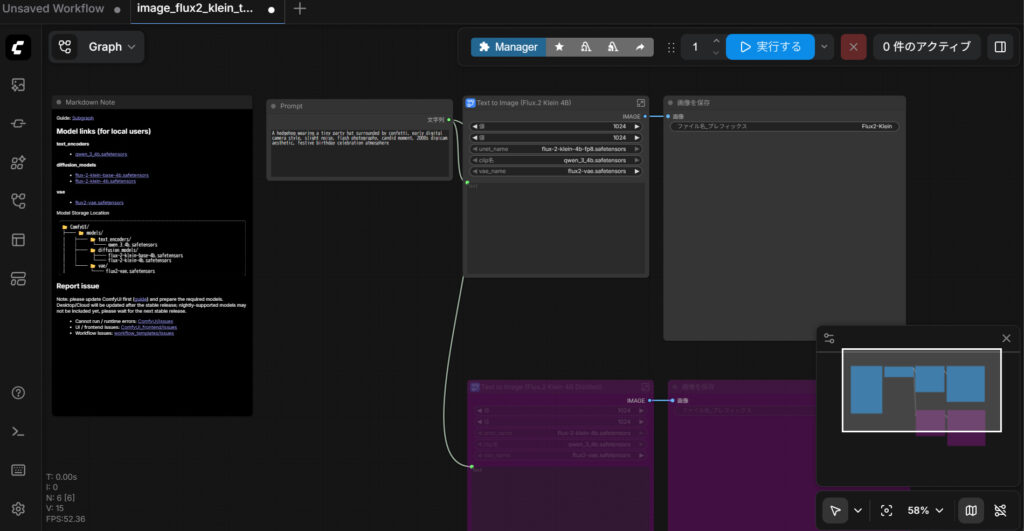This screenshot has width=1024, height=531.
Task: Click the blue 実行する run button
Action: coord(770,47)
